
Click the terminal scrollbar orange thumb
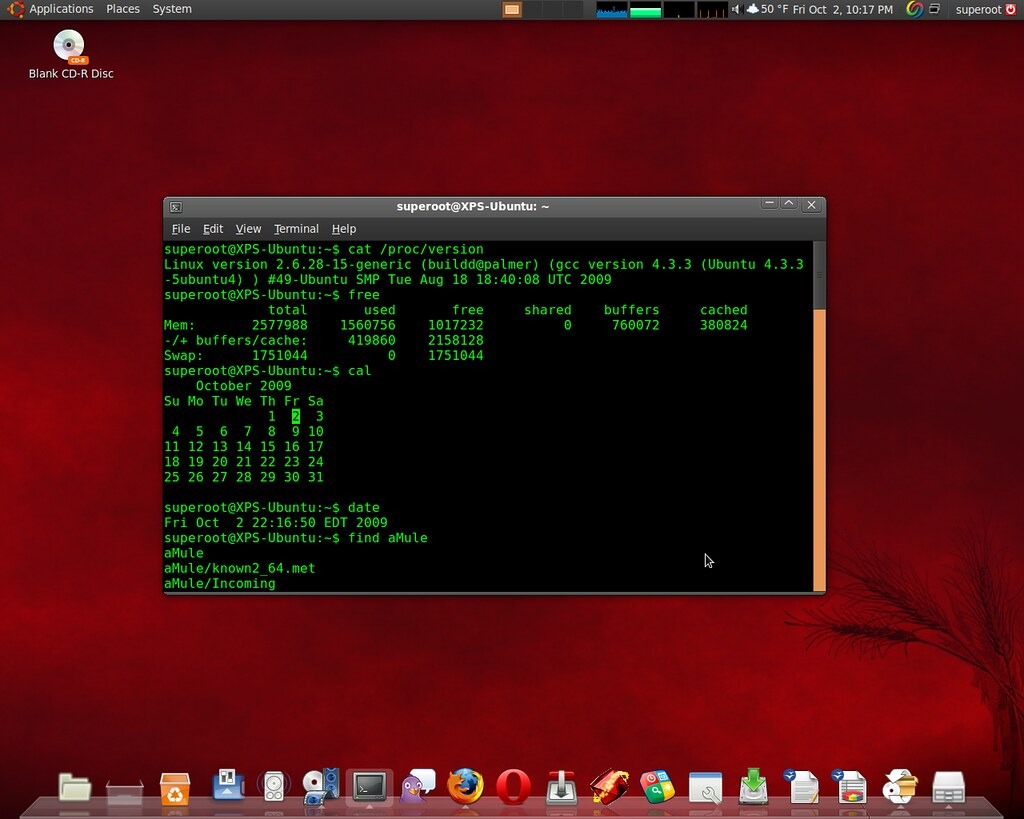tap(820, 449)
